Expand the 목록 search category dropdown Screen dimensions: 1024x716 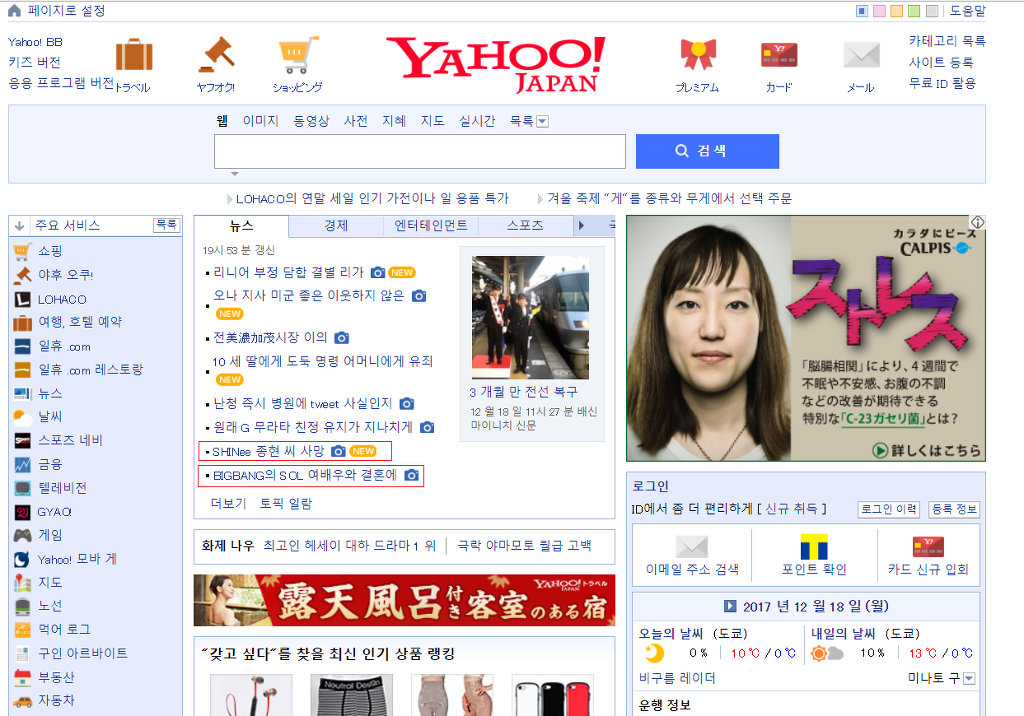click(x=542, y=122)
